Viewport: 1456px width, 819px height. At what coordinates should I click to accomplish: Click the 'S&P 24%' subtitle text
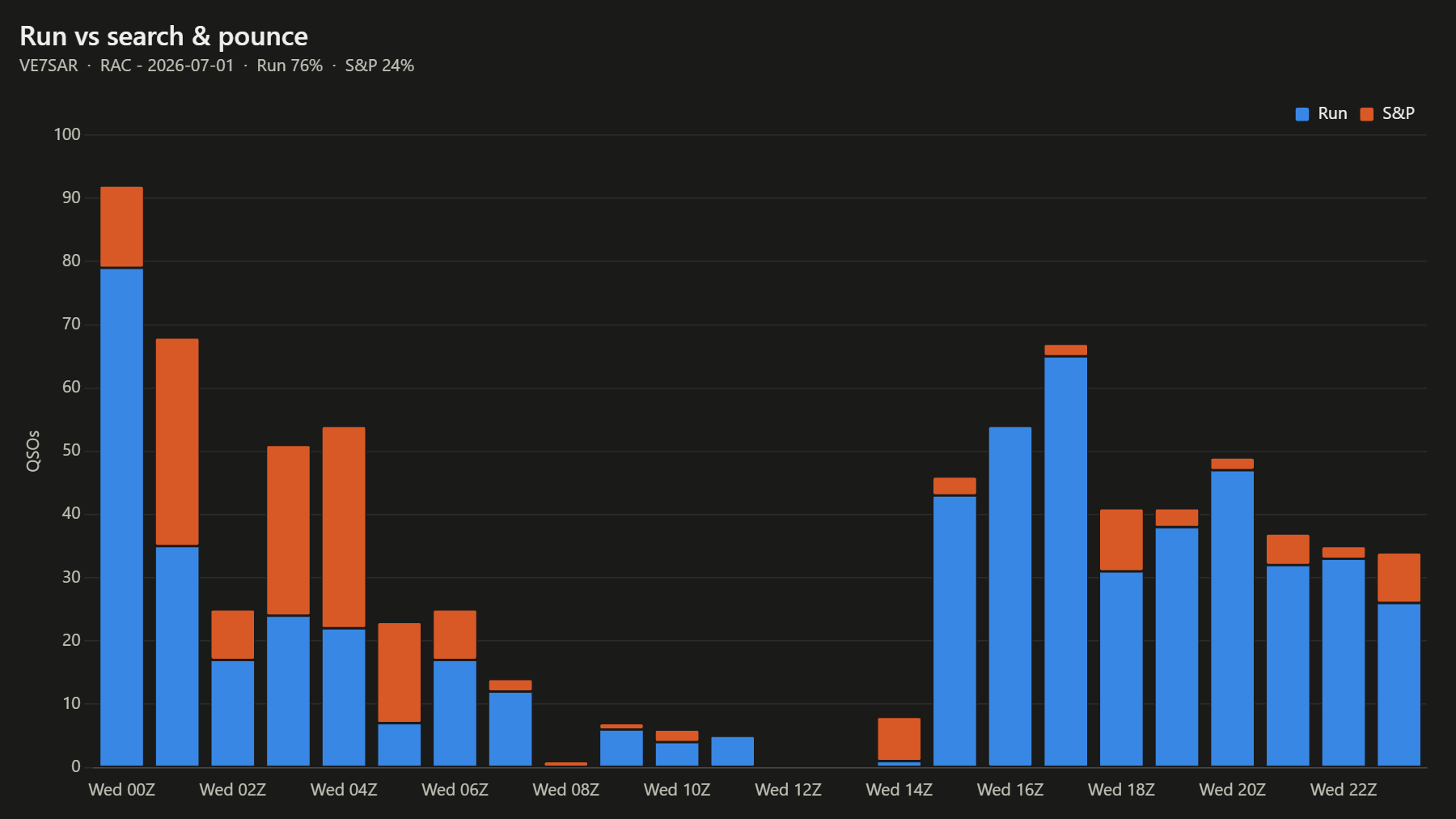[379, 66]
